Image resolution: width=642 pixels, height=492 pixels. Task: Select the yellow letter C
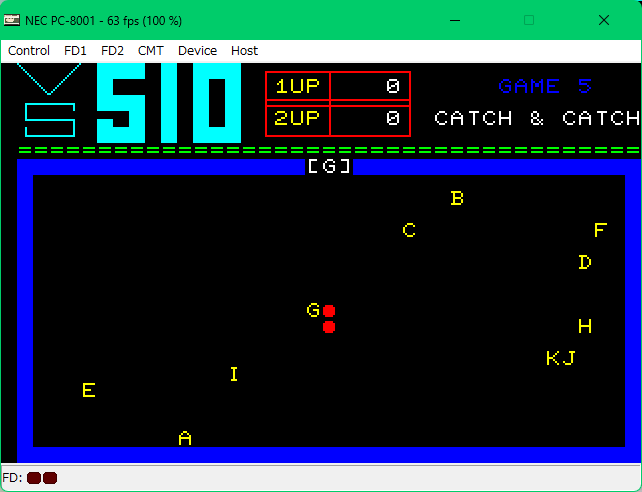[409, 230]
